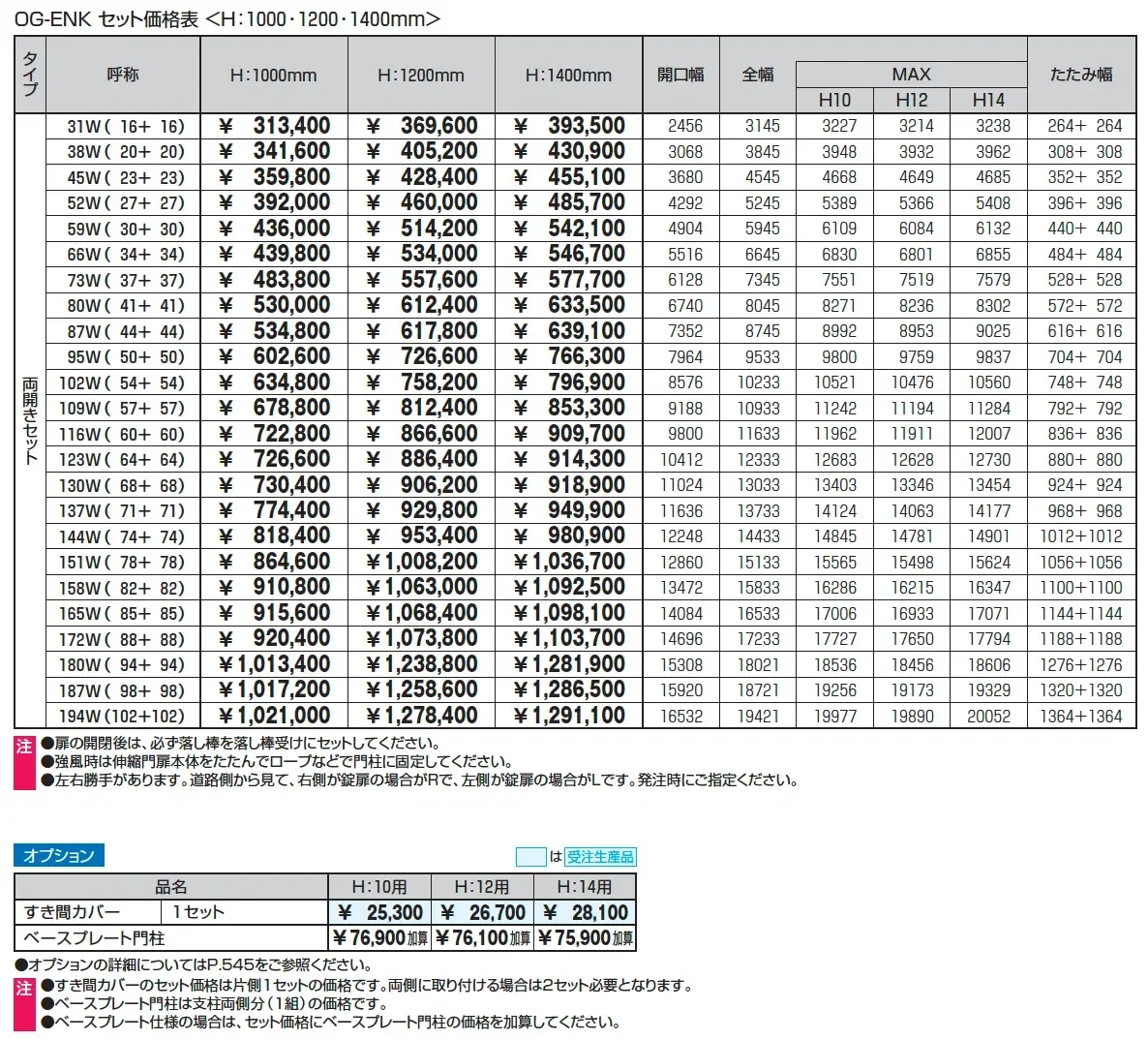Click option price ¥25,300

pos(380,912)
